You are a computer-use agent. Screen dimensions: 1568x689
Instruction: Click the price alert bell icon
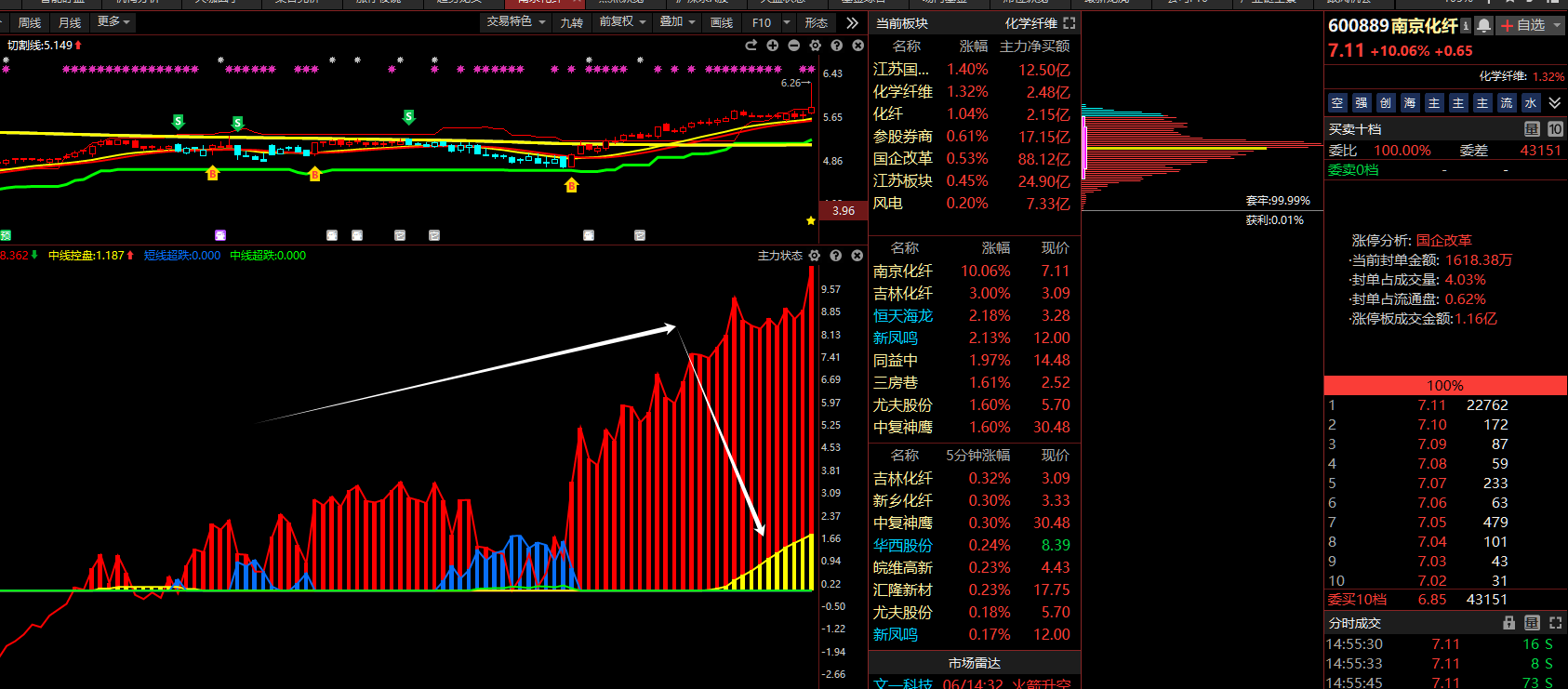pos(1484,26)
